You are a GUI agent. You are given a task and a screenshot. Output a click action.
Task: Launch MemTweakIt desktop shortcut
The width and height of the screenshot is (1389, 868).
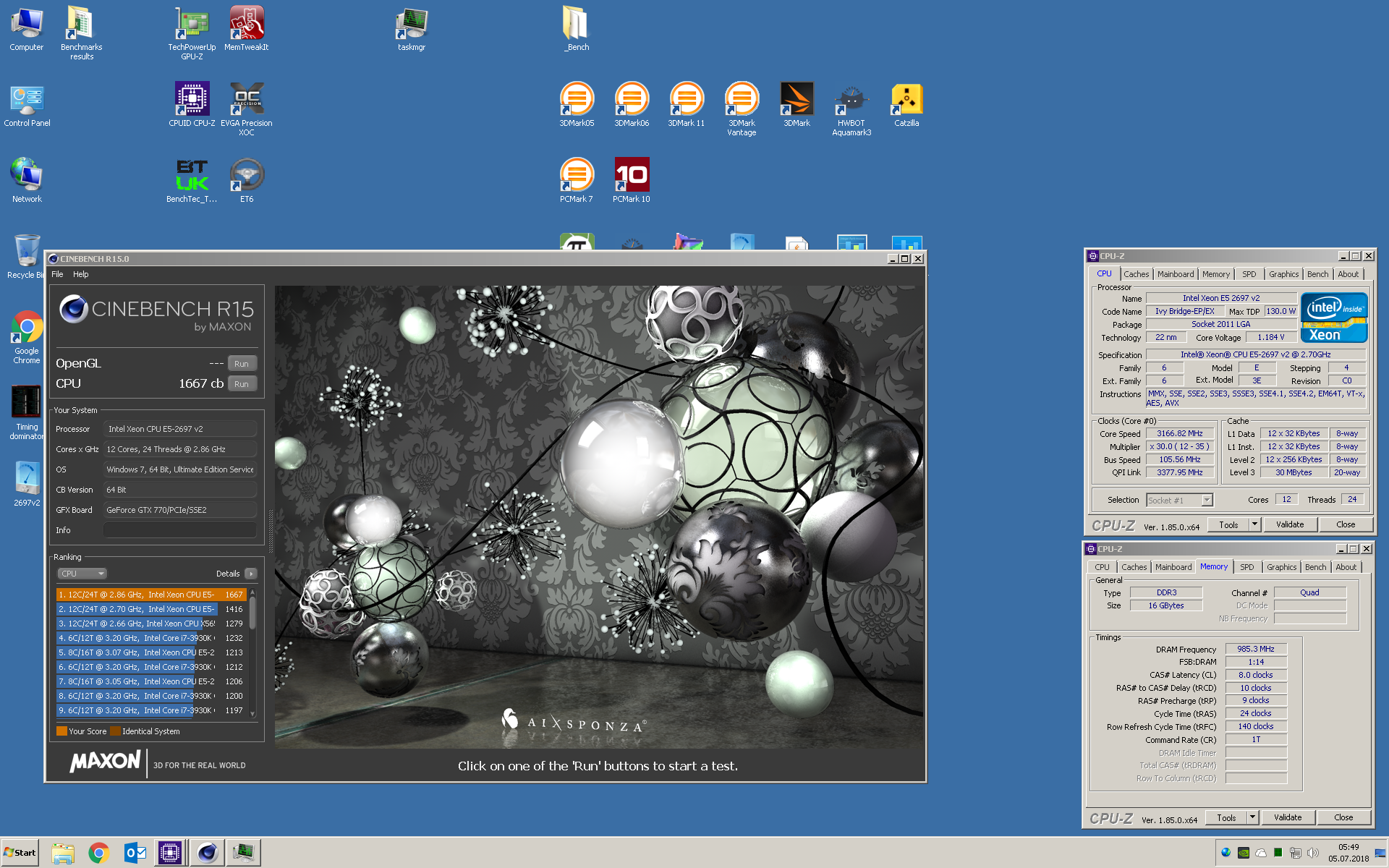[x=247, y=29]
